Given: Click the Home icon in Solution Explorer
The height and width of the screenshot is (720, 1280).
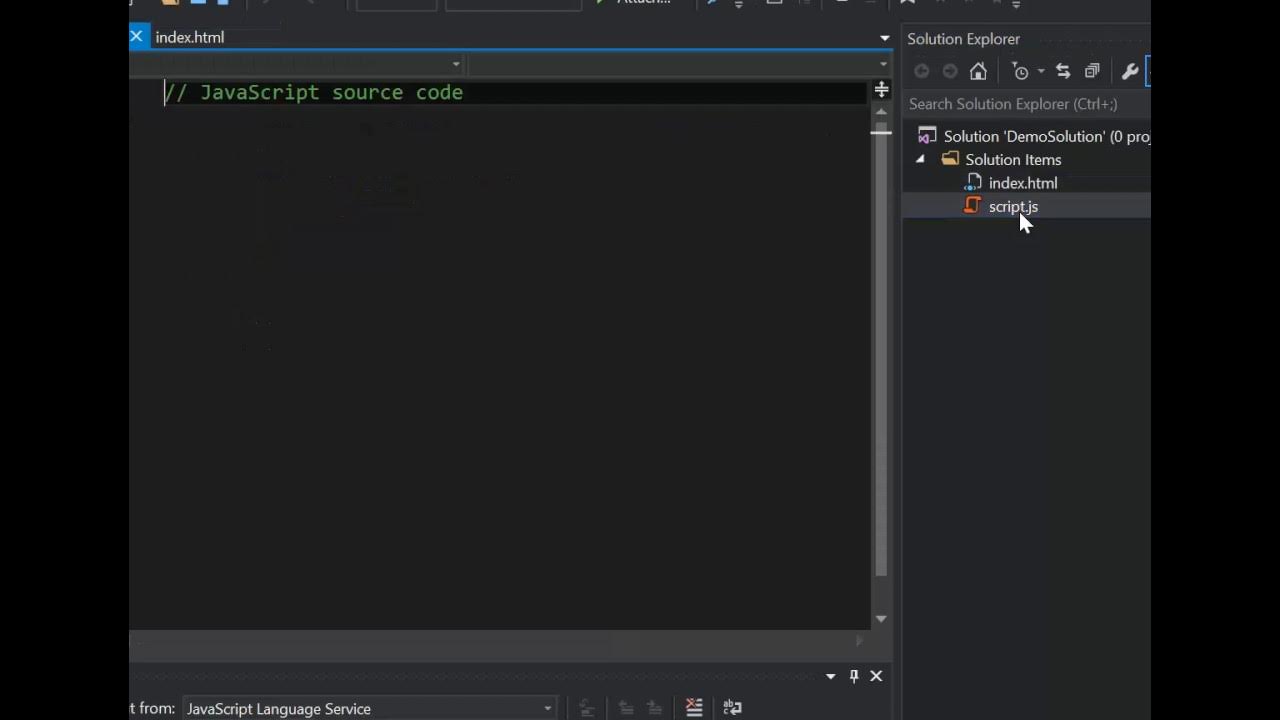Looking at the screenshot, I should click(x=978, y=71).
